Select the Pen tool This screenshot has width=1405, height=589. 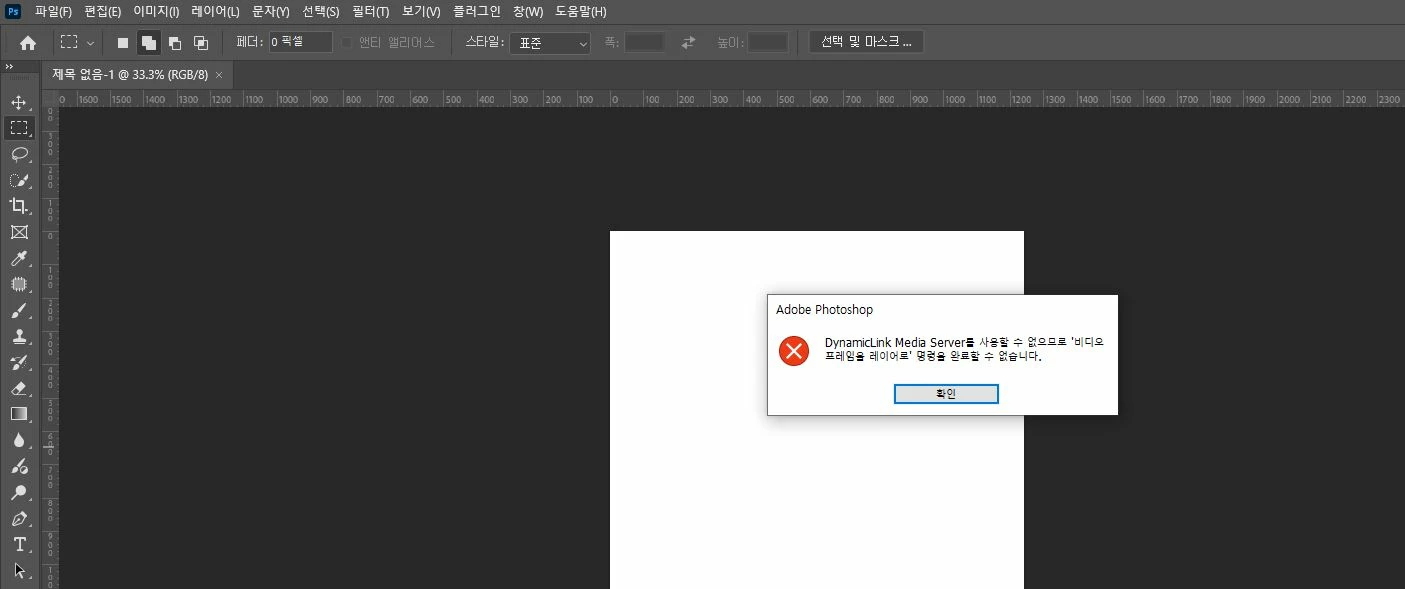pyautogui.click(x=19, y=519)
